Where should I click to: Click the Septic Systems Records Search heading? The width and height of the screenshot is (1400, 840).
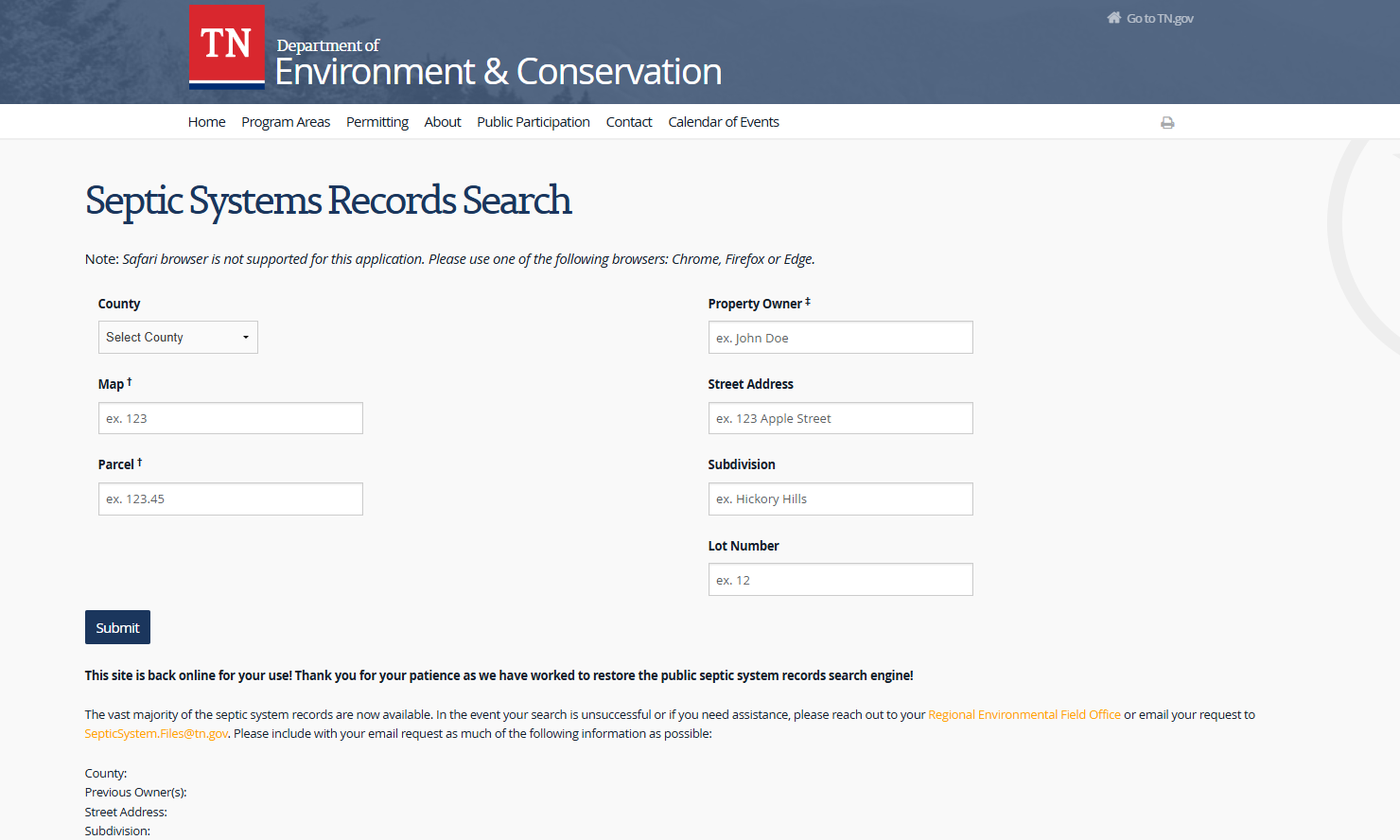[x=328, y=201]
